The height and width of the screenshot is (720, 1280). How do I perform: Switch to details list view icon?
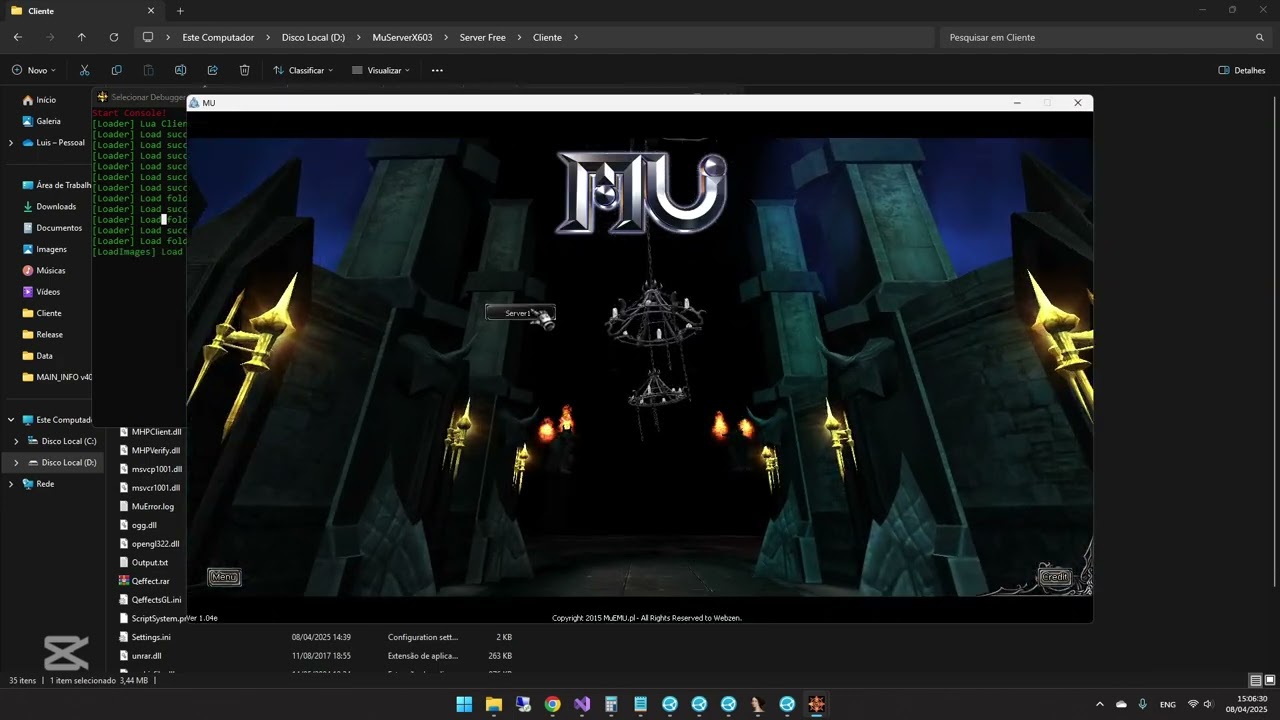click(1255, 680)
